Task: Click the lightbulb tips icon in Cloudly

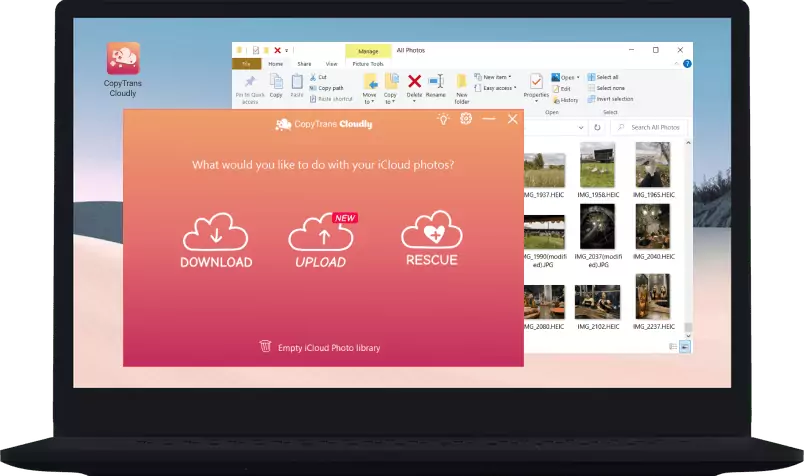Action: click(x=443, y=119)
